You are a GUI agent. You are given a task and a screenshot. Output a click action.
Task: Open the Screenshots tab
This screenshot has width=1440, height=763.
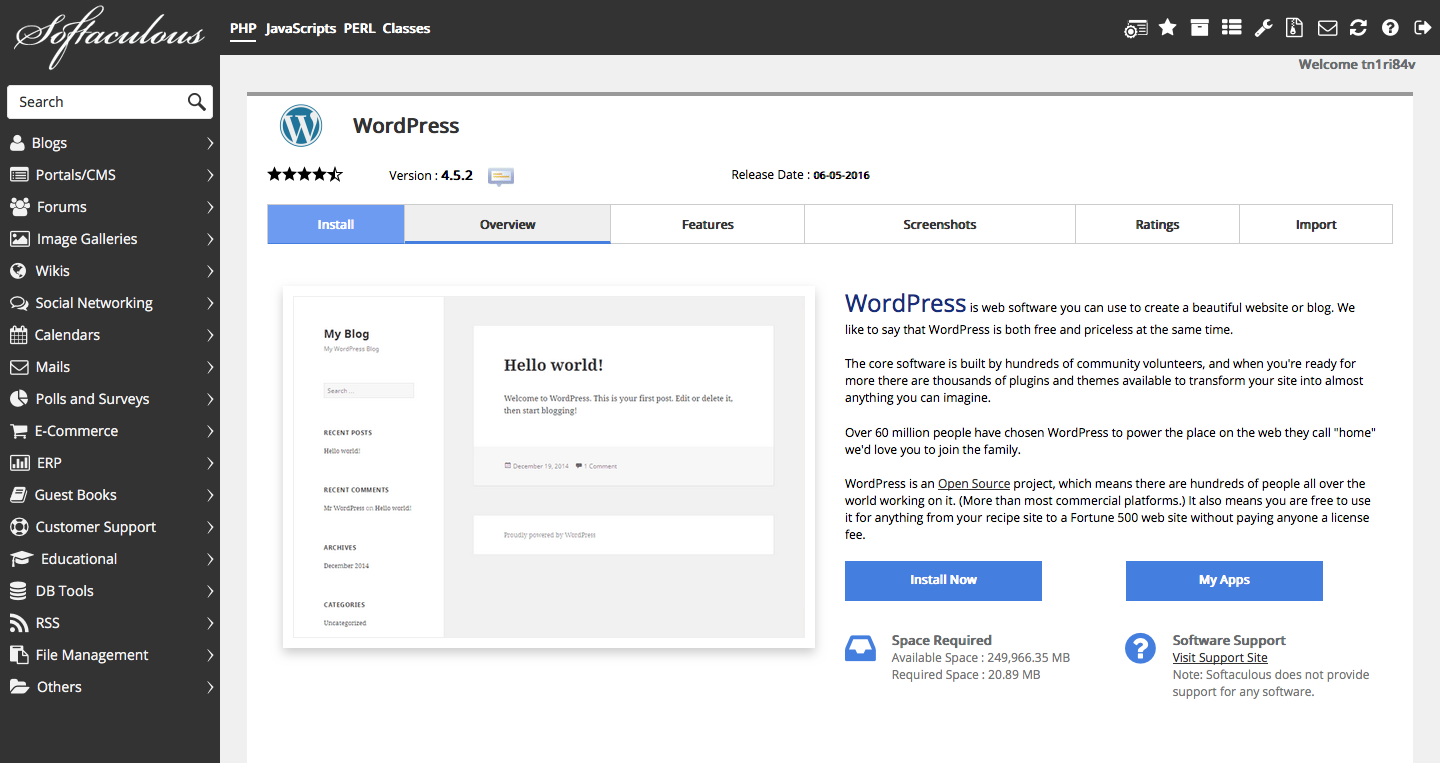(939, 225)
